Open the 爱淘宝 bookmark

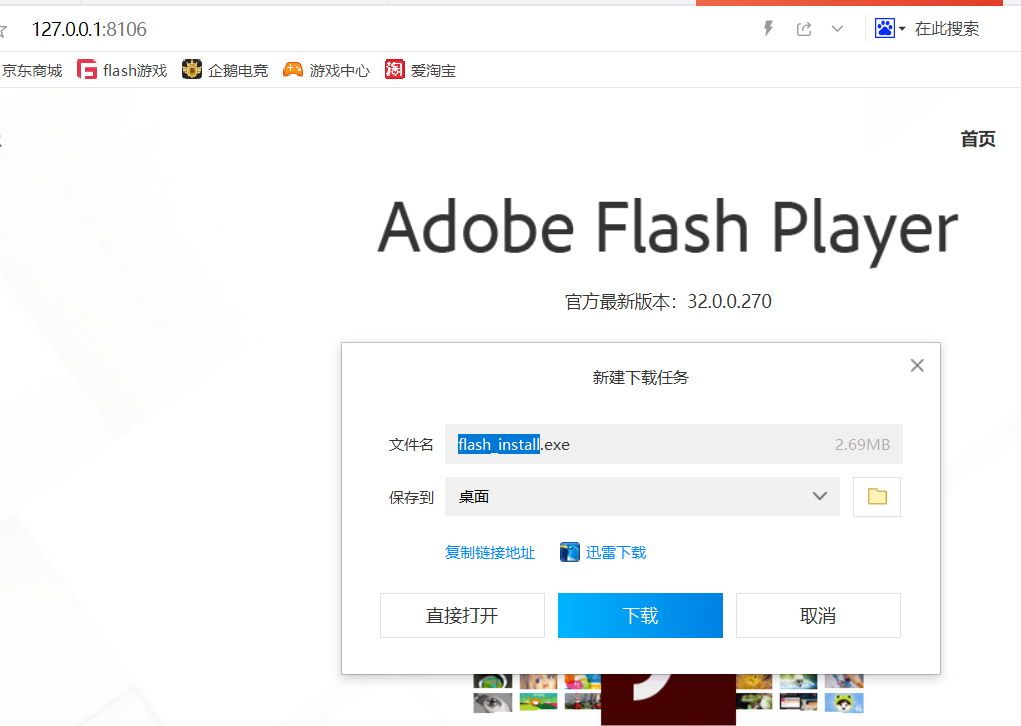(421, 70)
